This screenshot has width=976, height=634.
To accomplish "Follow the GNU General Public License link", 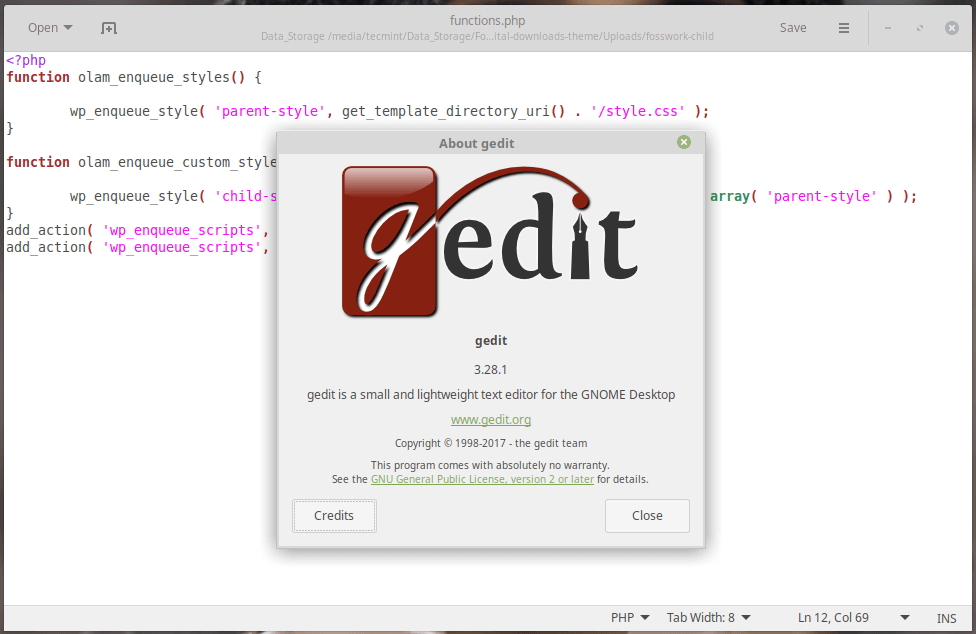I will (x=482, y=479).
